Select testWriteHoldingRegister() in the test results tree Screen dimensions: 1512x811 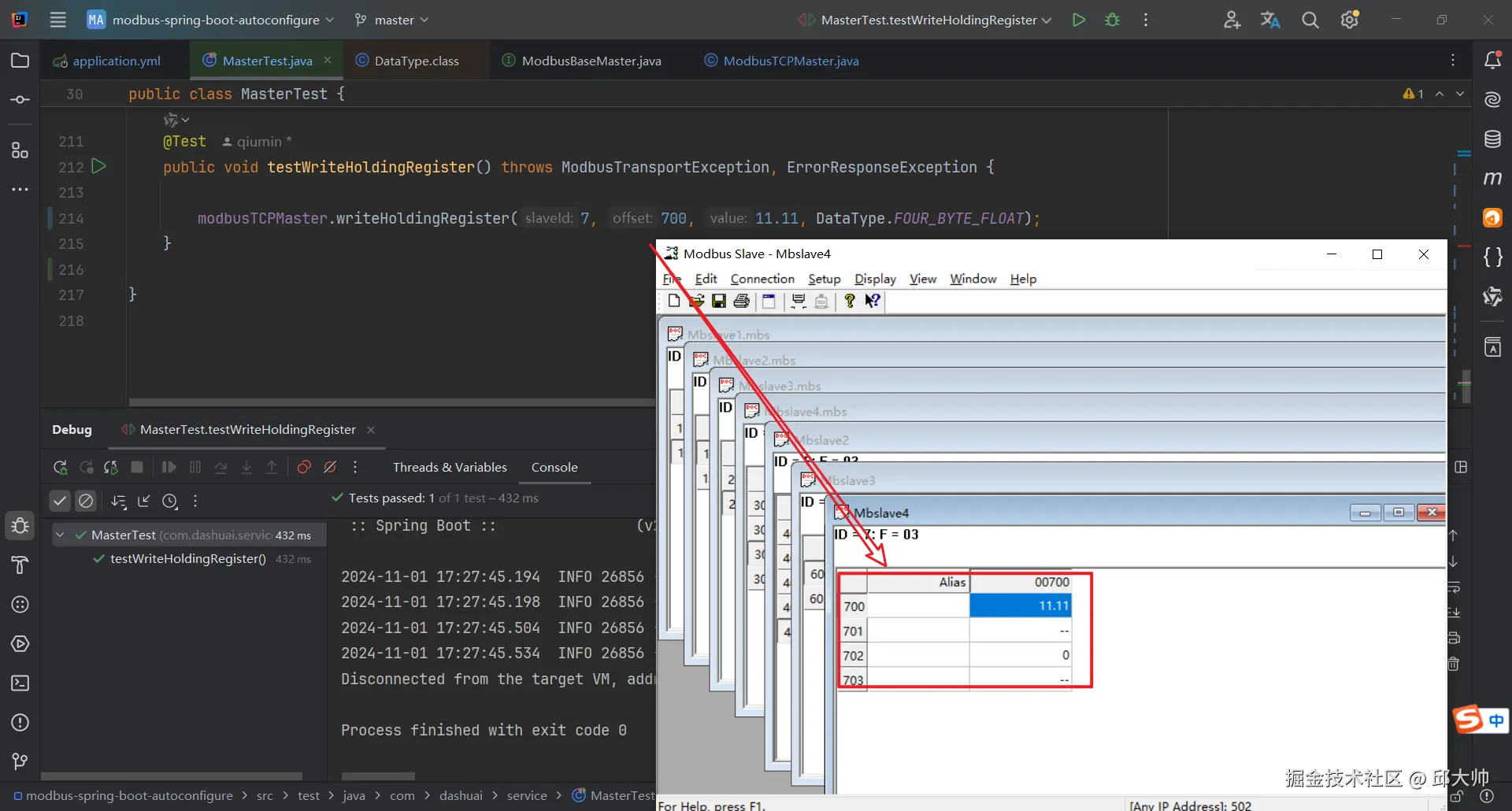(188, 559)
